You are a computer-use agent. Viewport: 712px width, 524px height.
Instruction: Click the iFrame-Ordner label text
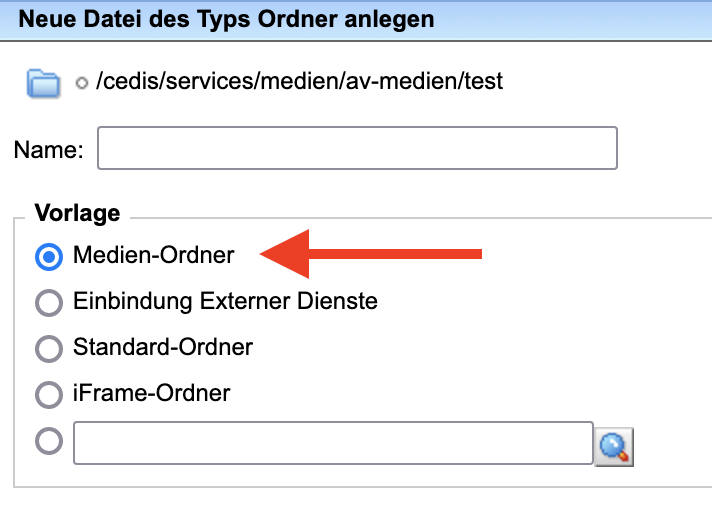(152, 393)
